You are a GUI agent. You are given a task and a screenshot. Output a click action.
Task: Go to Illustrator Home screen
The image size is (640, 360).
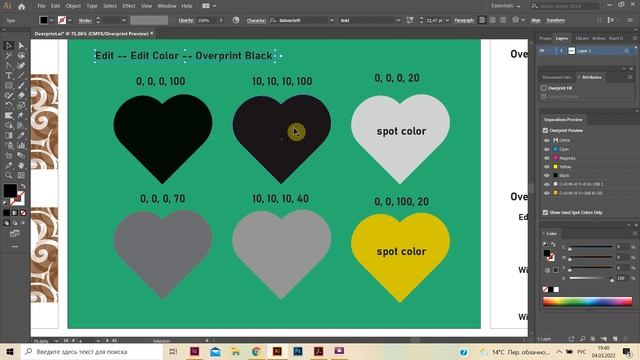(22, 6)
